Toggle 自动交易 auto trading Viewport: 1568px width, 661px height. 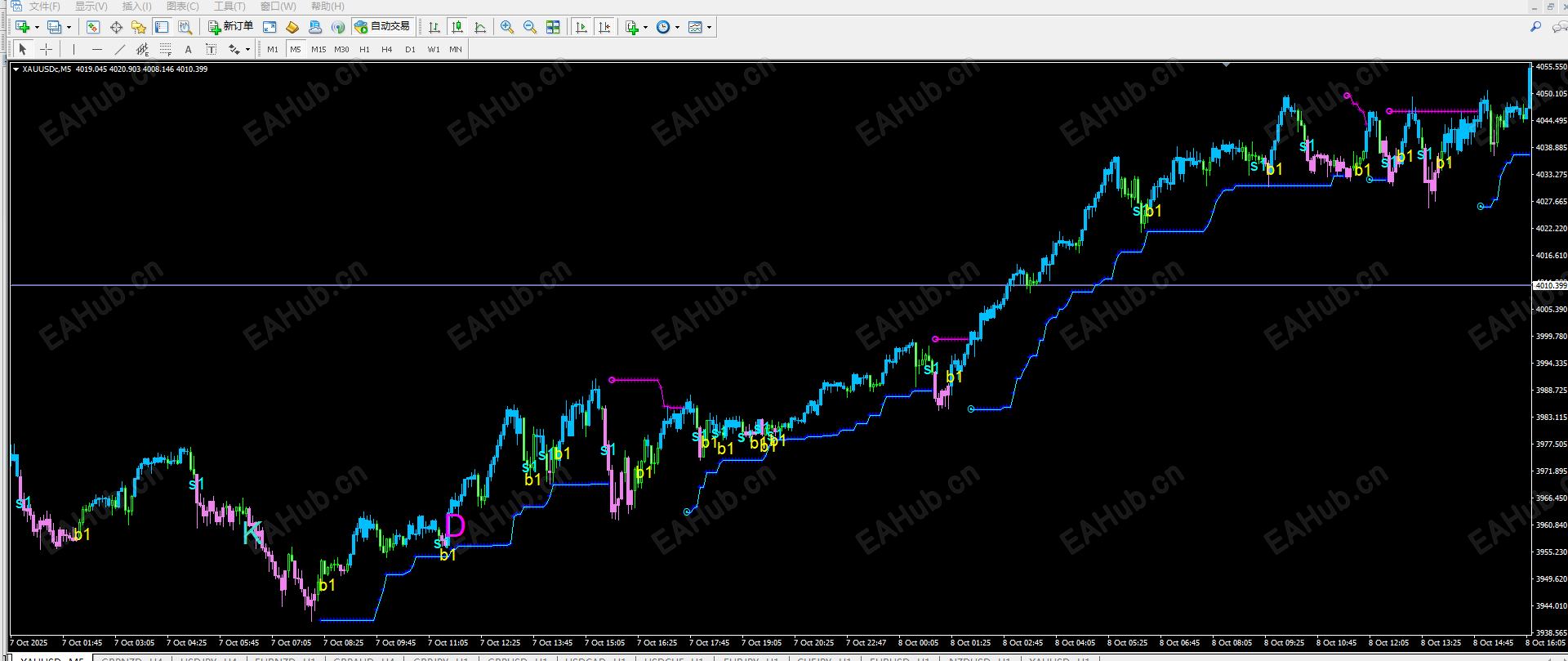[382, 27]
